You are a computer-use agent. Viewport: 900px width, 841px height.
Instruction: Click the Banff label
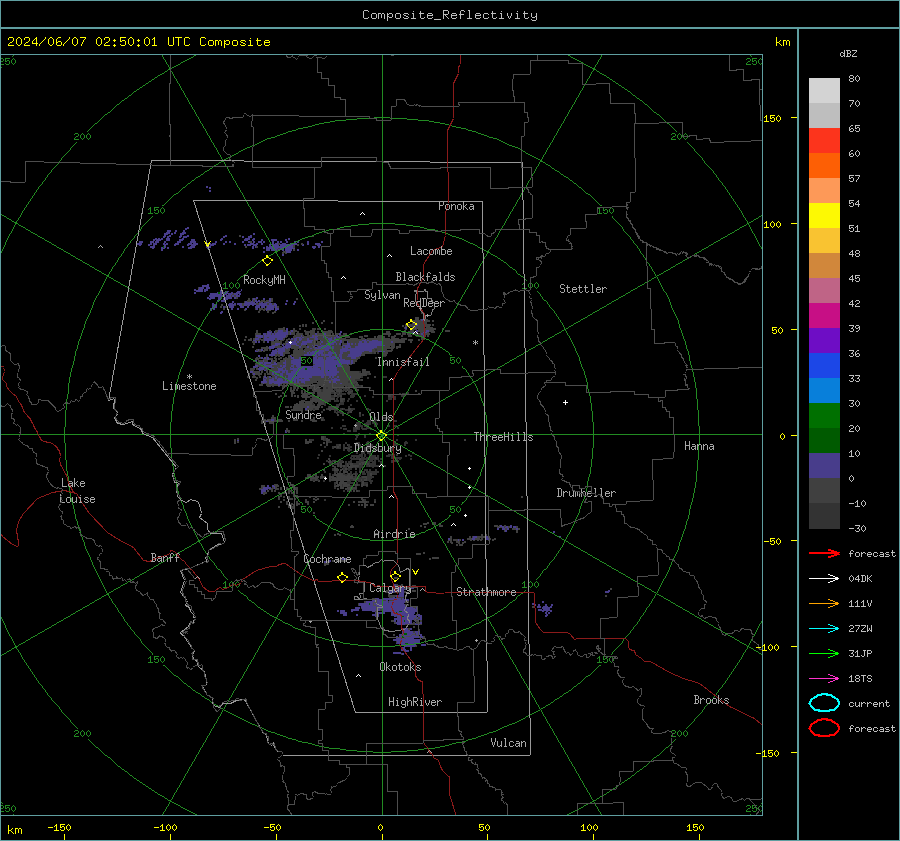pos(165,558)
